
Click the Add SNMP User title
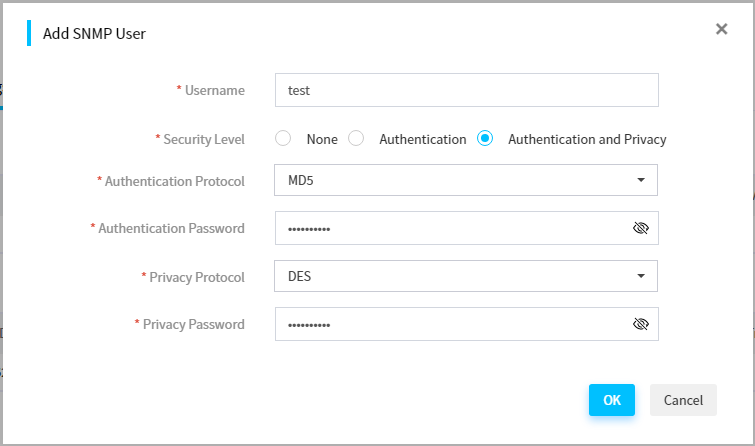(94, 34)
